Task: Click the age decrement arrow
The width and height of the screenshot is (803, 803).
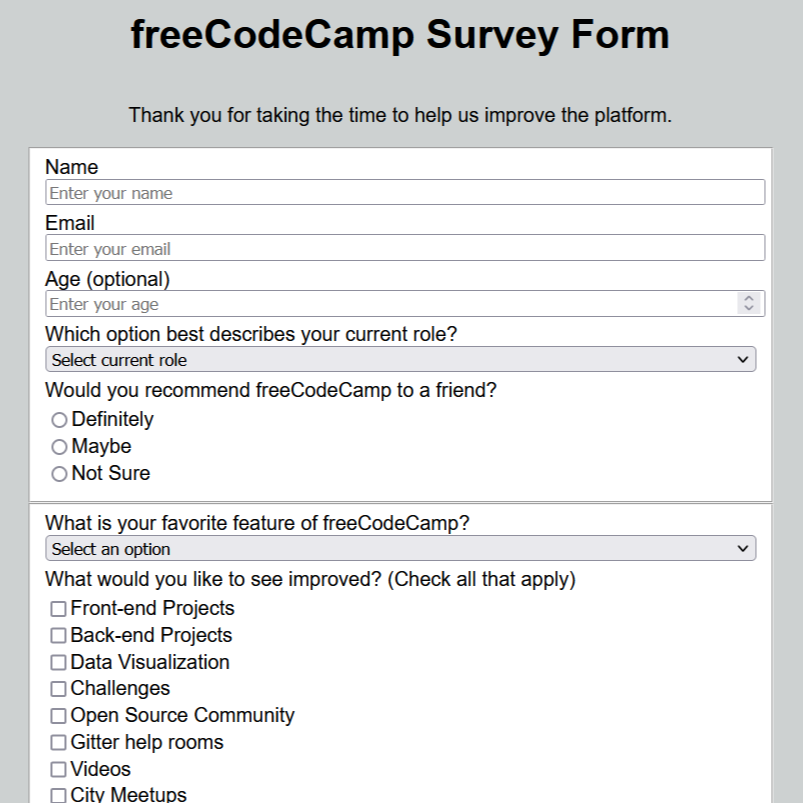Action: 749,308
